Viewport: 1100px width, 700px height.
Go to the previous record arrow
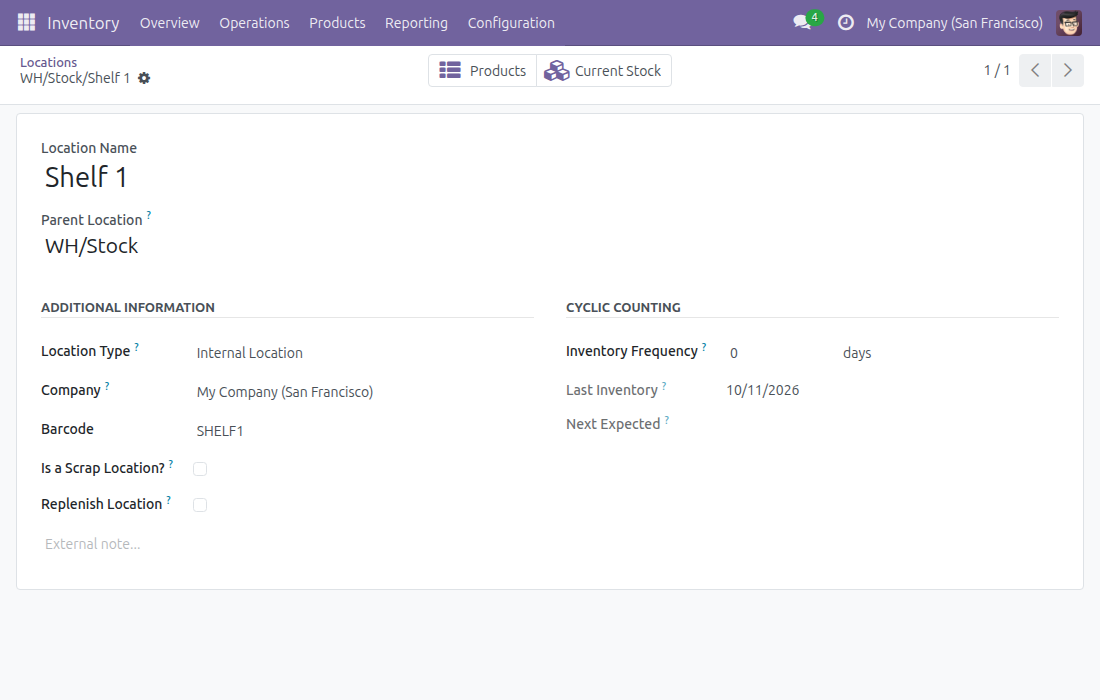coord(1035,70)
